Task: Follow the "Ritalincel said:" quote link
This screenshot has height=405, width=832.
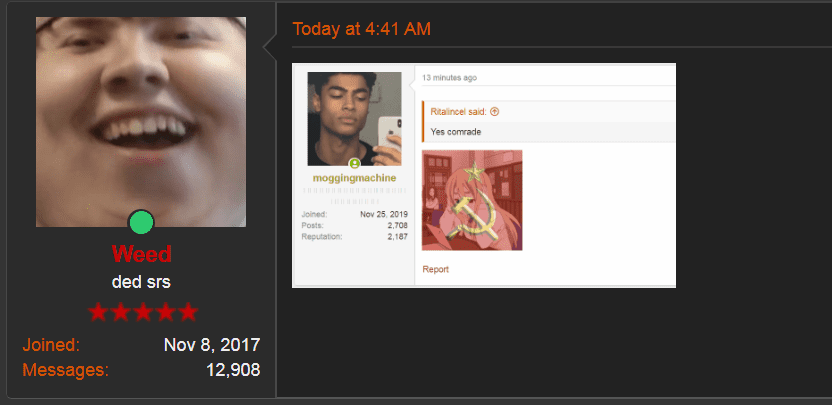Action: point(458,111)
